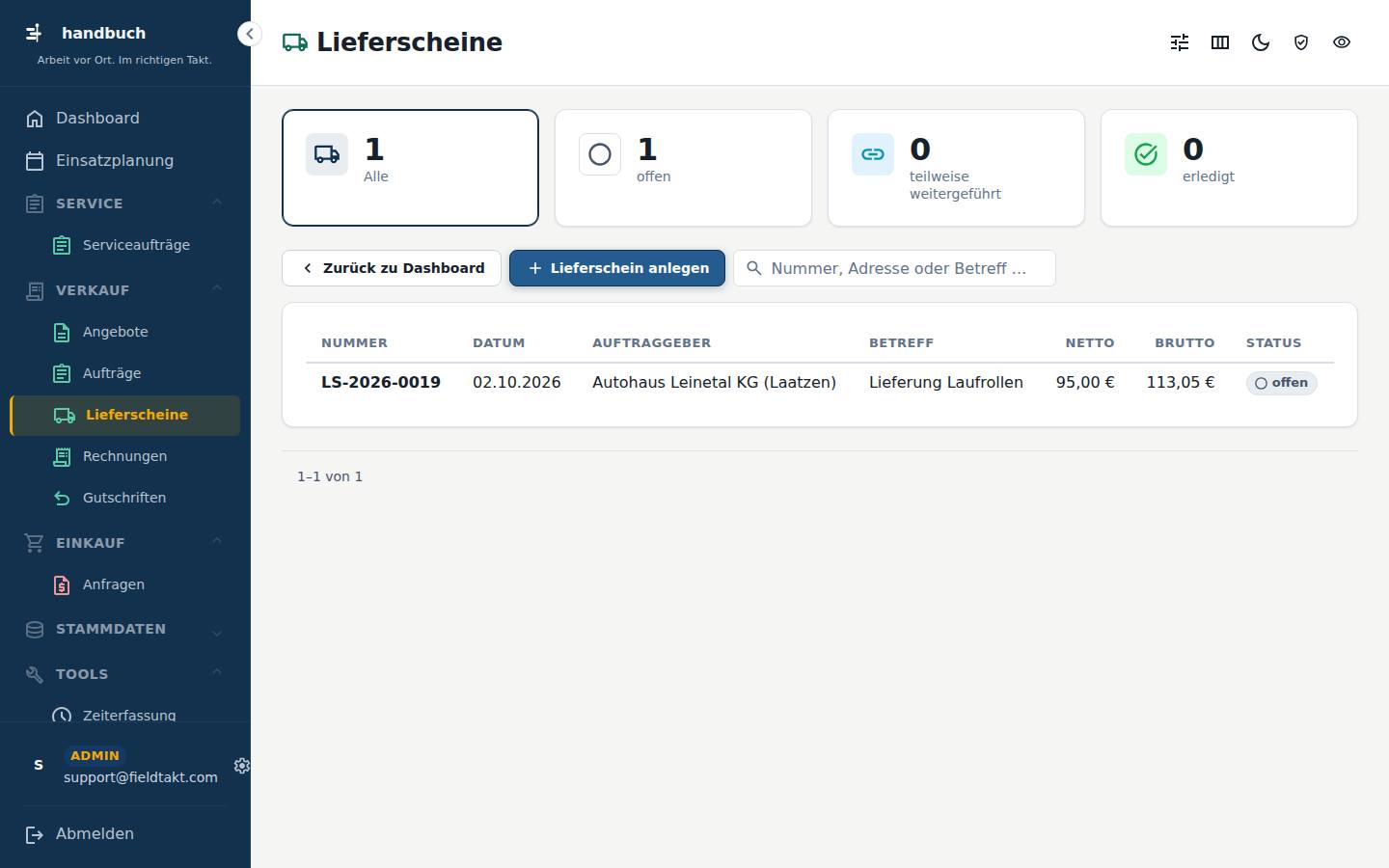Click the circle icon in offen card
Screen dimensions: 1389x868
(600, 154)
